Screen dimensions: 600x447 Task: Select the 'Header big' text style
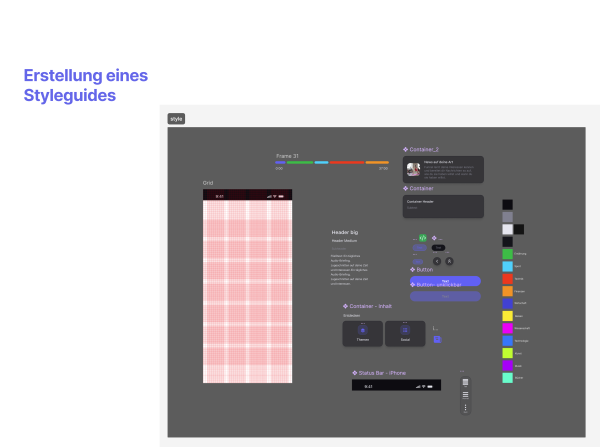coord(345,232)
